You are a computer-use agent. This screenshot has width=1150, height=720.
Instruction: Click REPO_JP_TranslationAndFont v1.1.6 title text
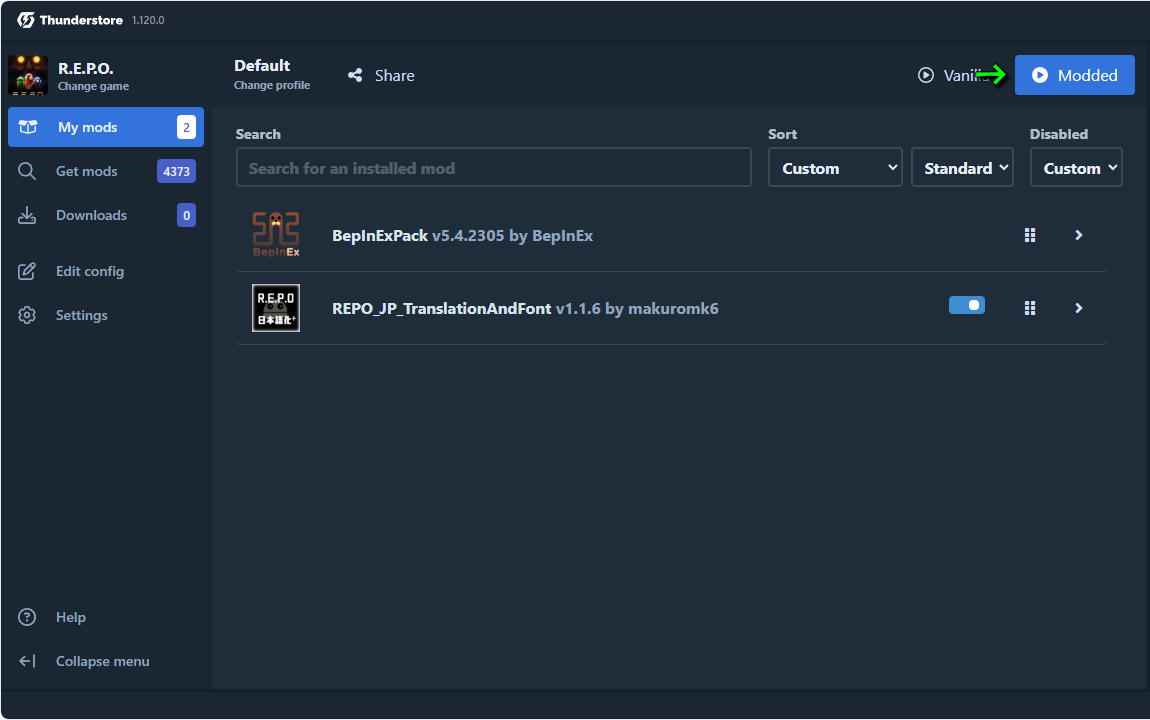tap(525, 309)
